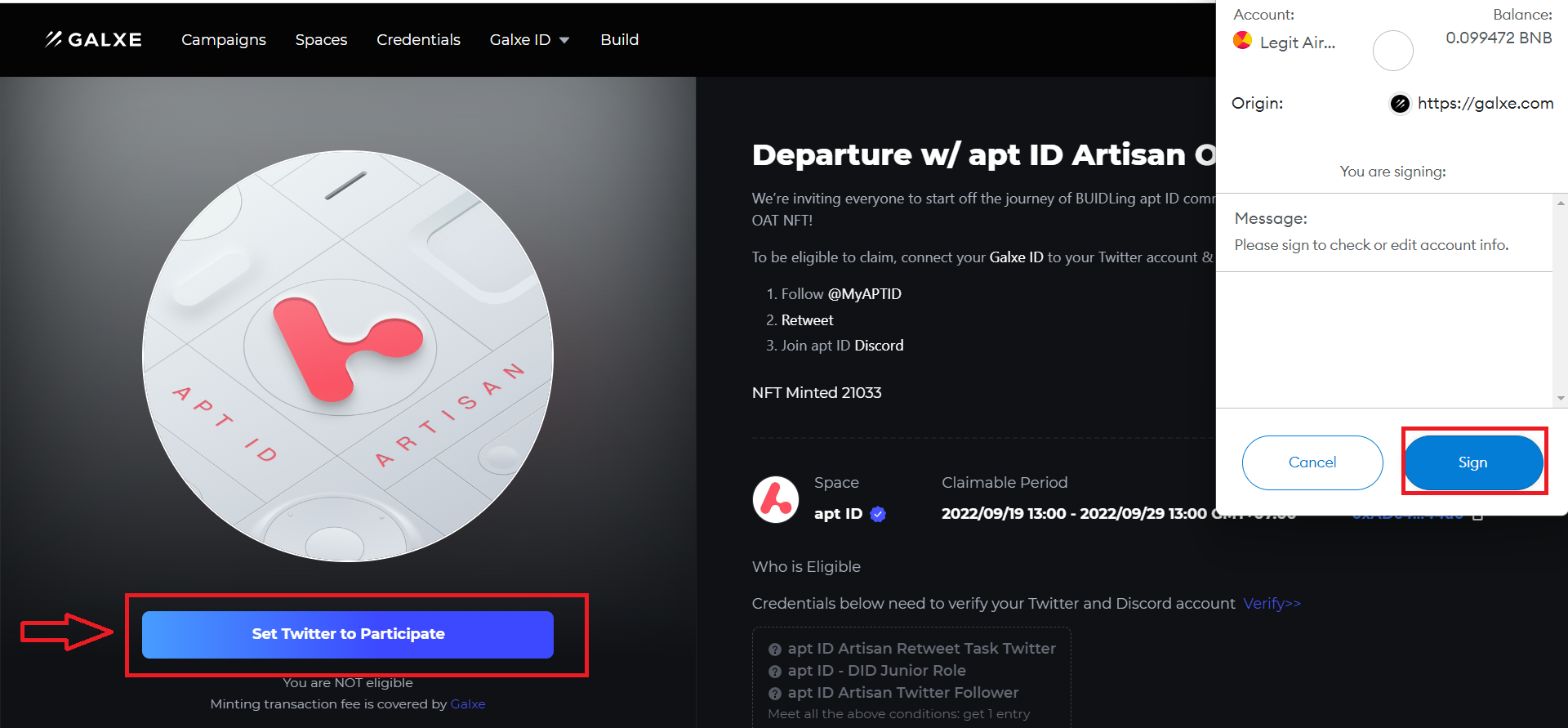
Task: Click the message box scroll-down arrow
Action: pyautogui.click(x=1561, y=399)
